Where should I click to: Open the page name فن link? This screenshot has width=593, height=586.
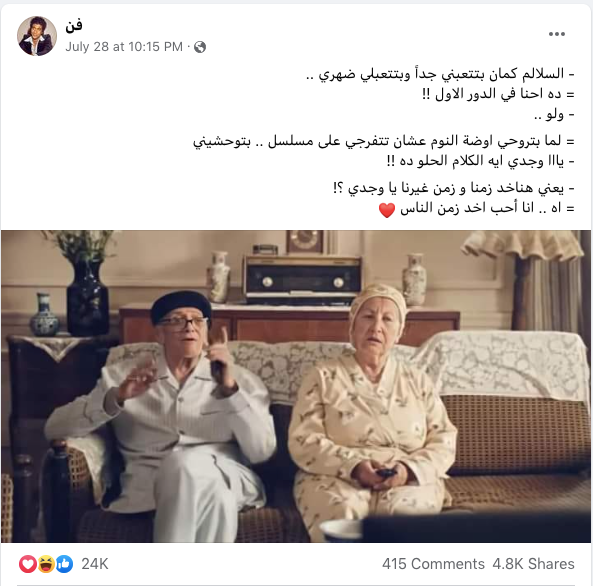[73, 26]
